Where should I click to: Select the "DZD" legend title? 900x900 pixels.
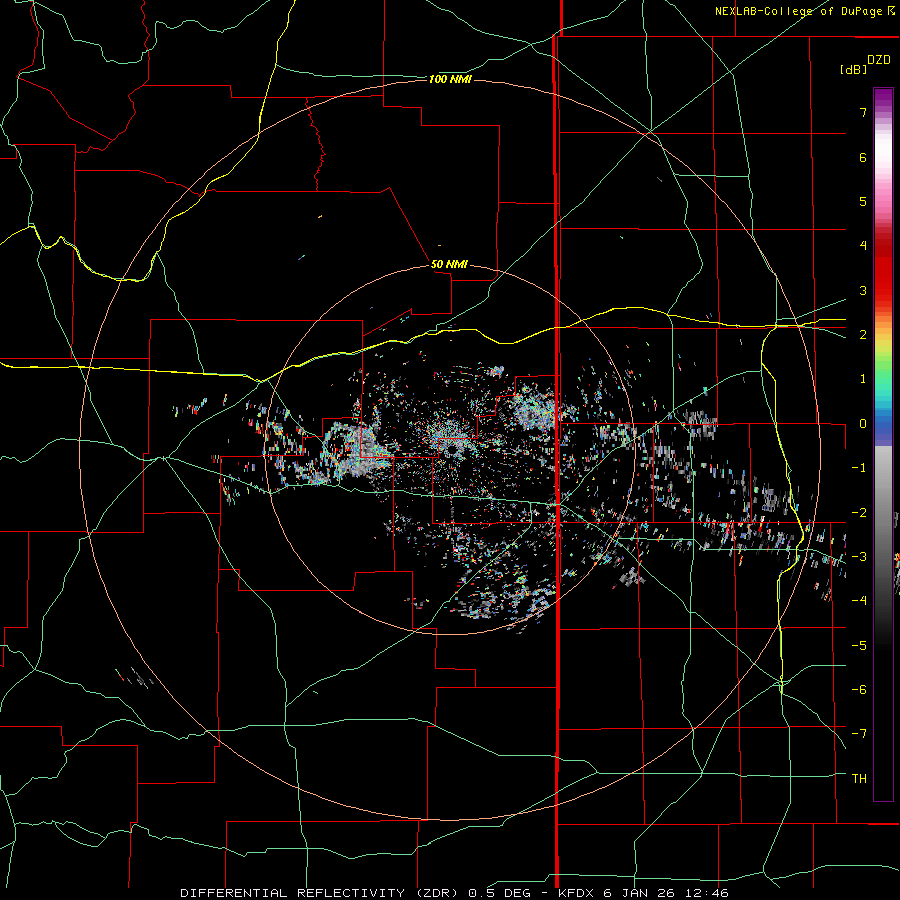tap(878, 60)
